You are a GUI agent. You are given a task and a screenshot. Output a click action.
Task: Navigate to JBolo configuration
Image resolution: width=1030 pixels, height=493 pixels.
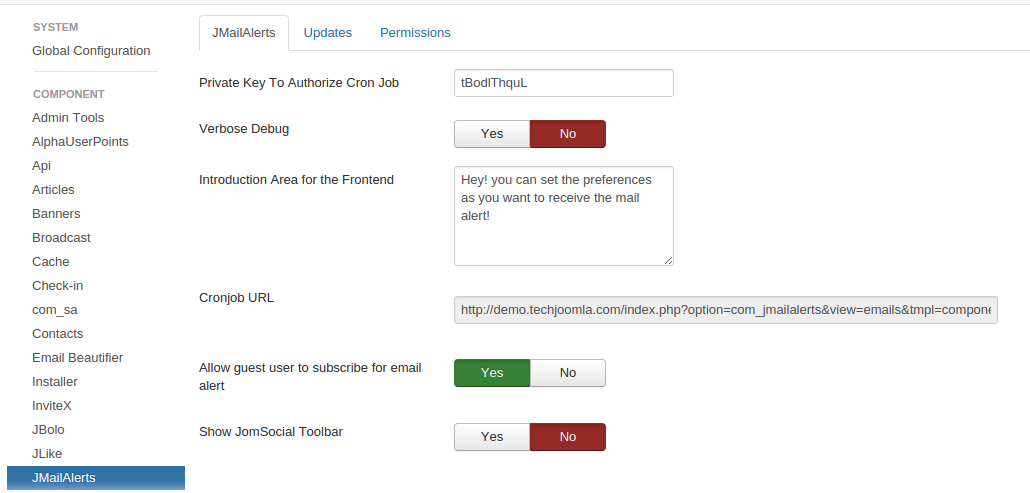[x=48, y=430]
